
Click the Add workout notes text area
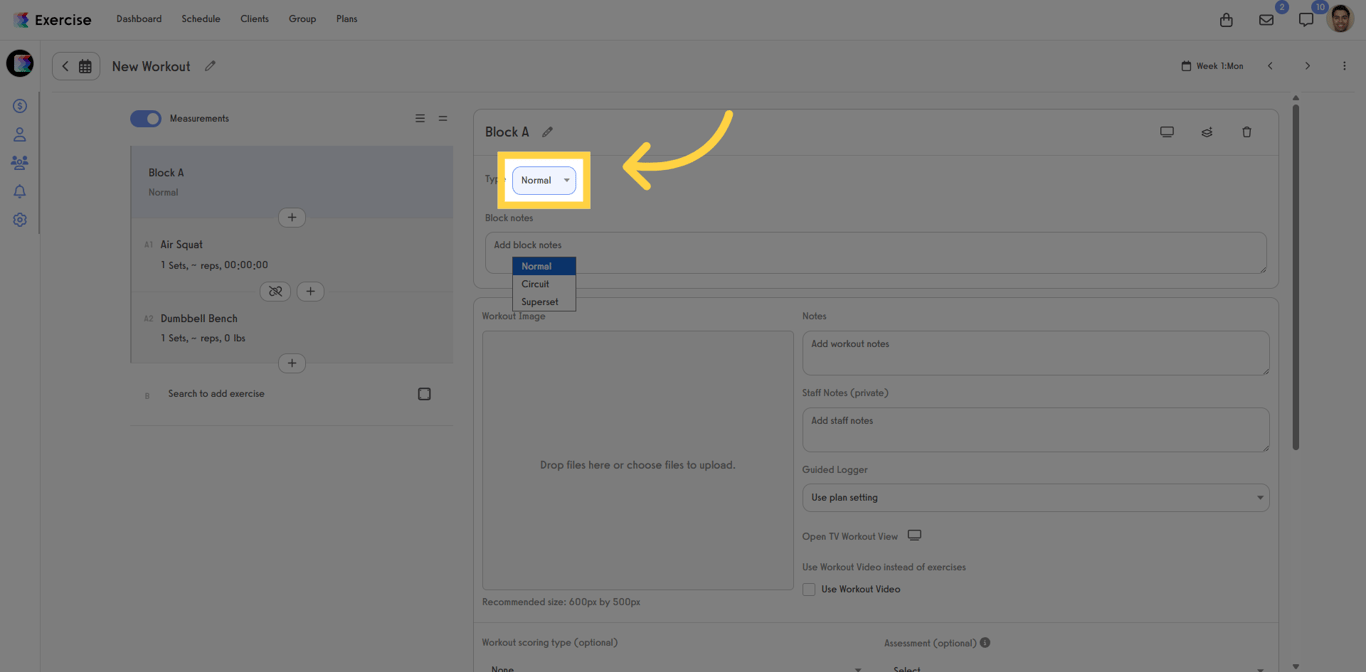click(x=1036, y=353)
